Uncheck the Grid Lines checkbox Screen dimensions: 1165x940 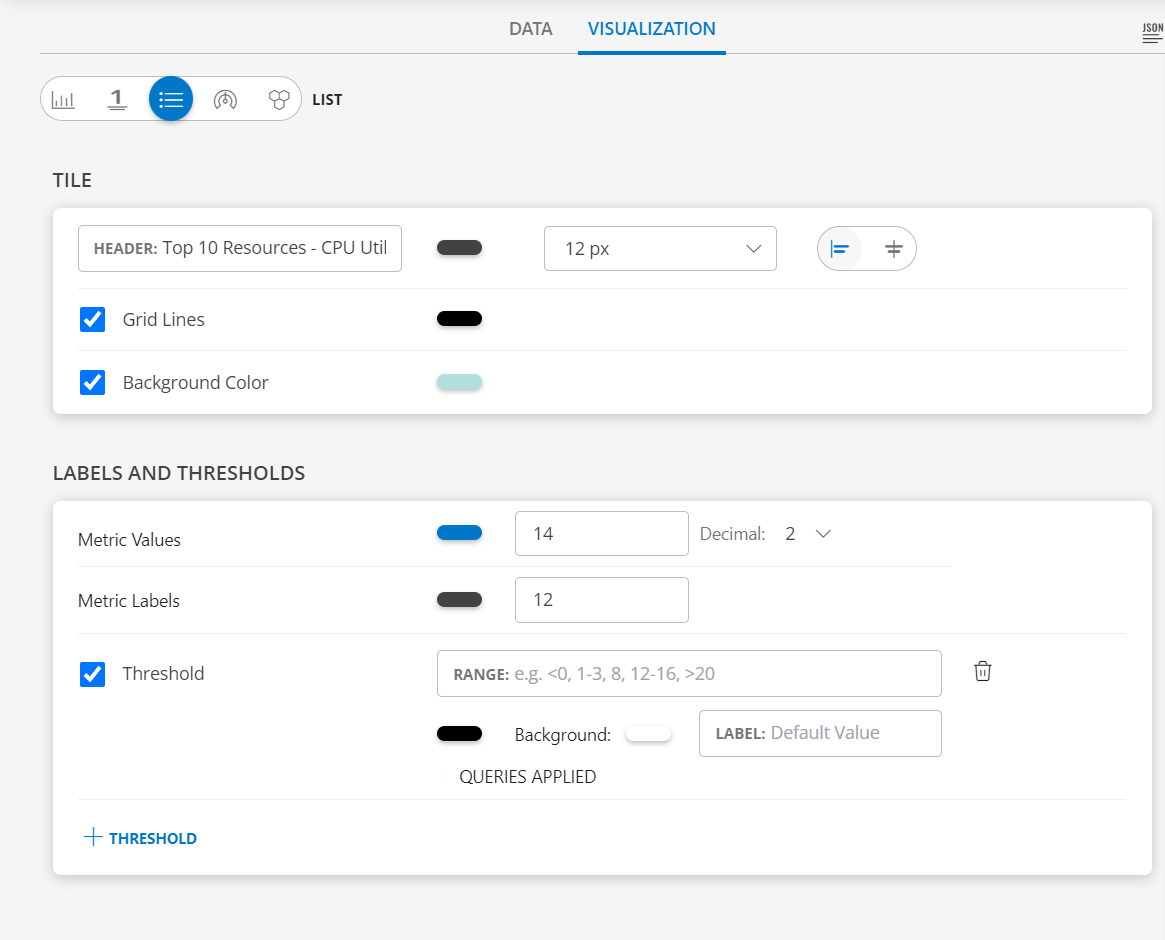pyautogui.click(x=92, y=319)
